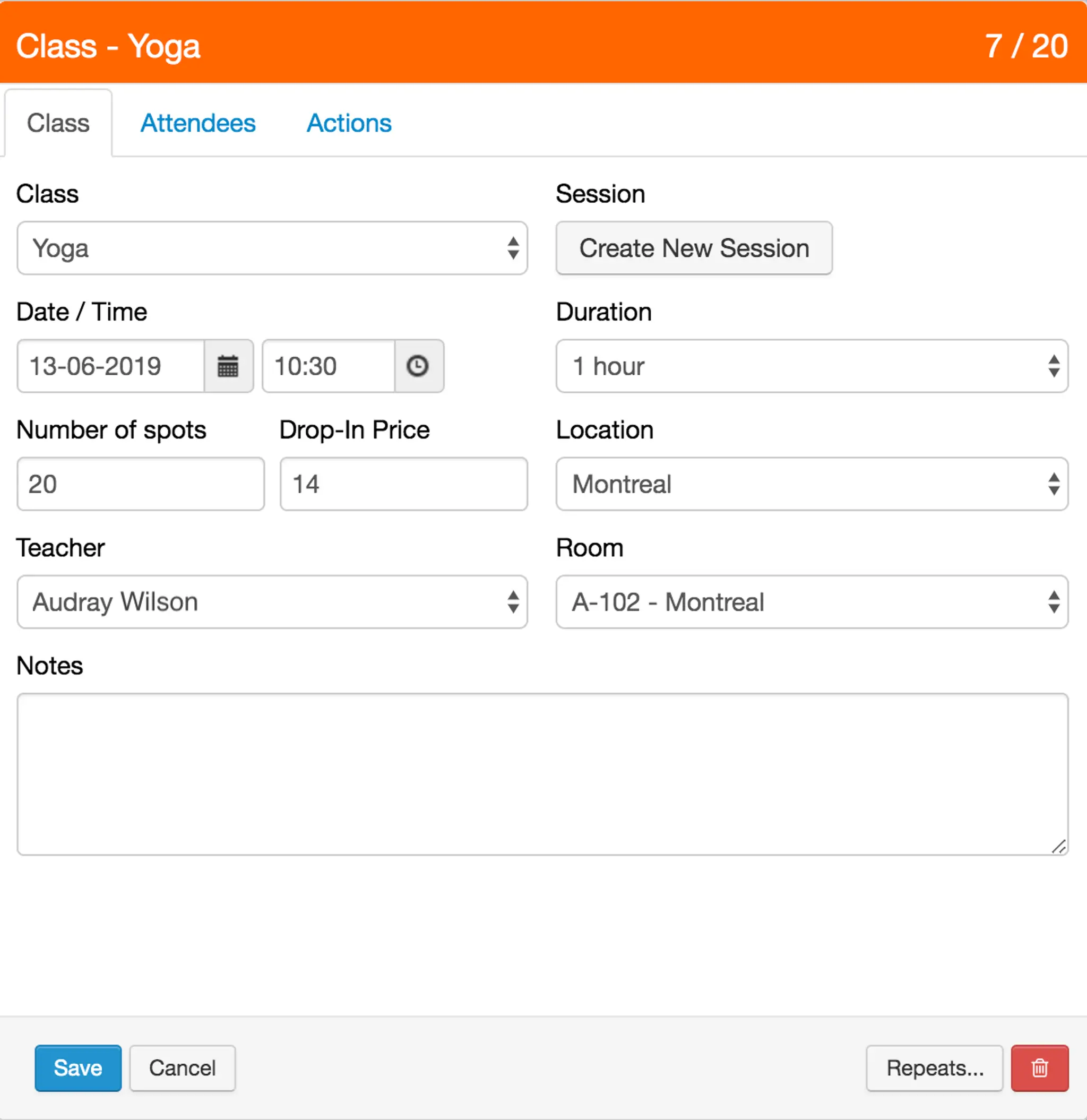Open the Location dropdown showing Montreal
This screenshot has height=1120, width=1087.
click(812, 484)
